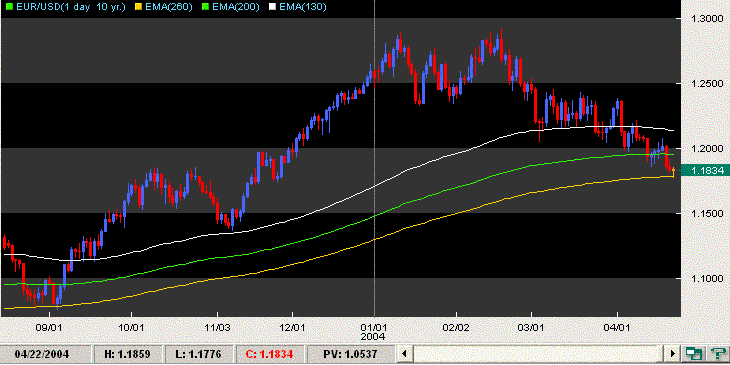Click the 11/03 date axis label
This screenshot has height=365, width=730.
[x=217, y=327]
